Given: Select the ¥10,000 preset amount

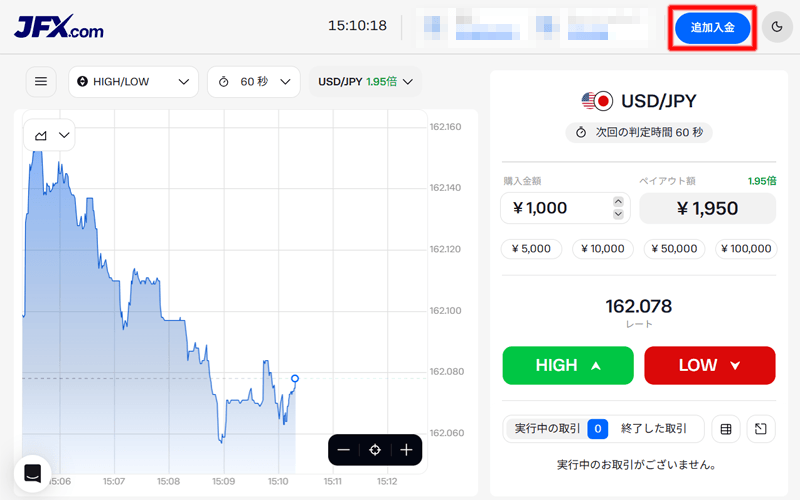Looking at the screenshot, I should tap(603, 249).
